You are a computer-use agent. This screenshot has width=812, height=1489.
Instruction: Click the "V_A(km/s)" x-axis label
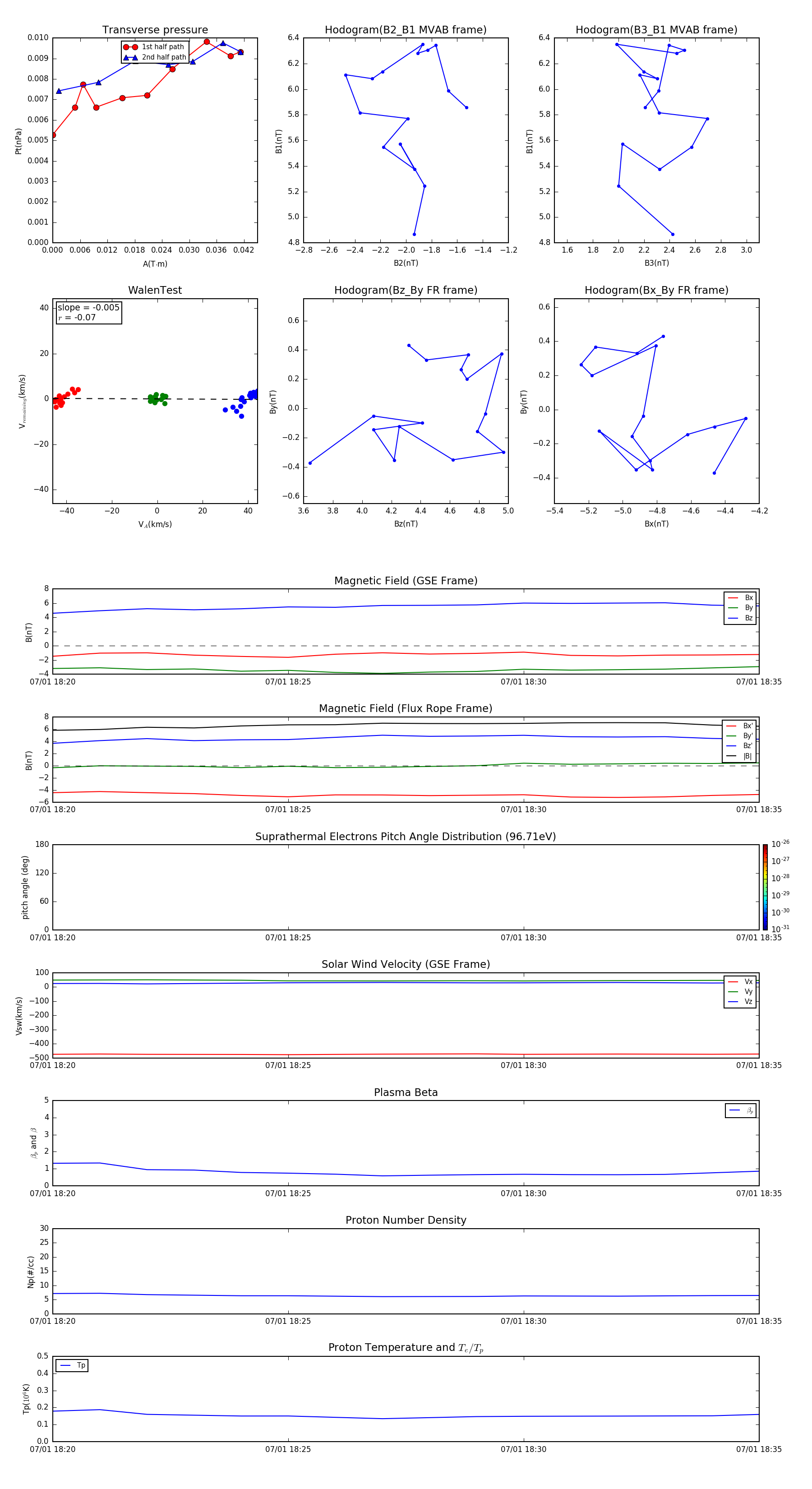(155, 524)
